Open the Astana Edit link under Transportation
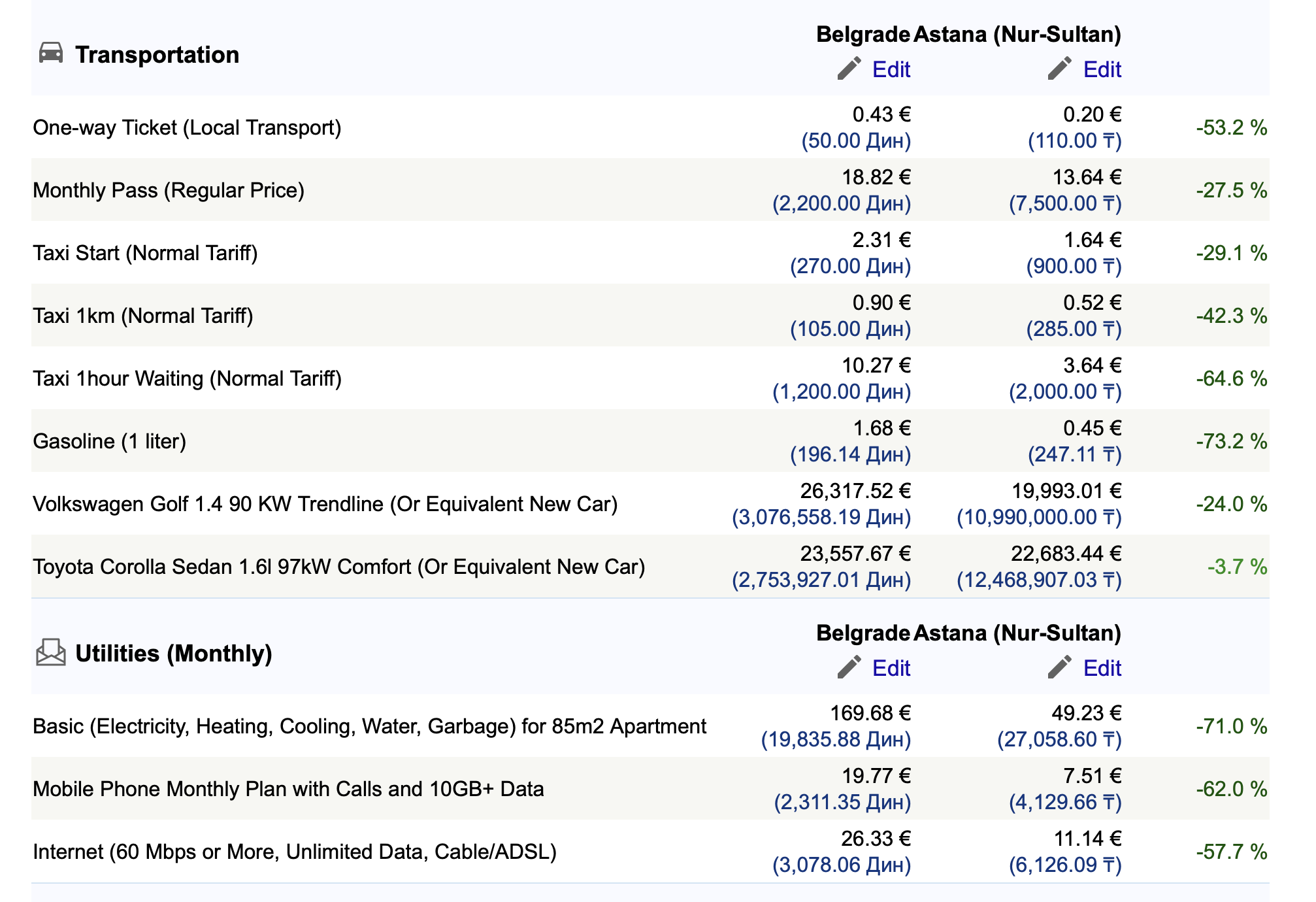 pyautogui.click(x=1102, y=69)
